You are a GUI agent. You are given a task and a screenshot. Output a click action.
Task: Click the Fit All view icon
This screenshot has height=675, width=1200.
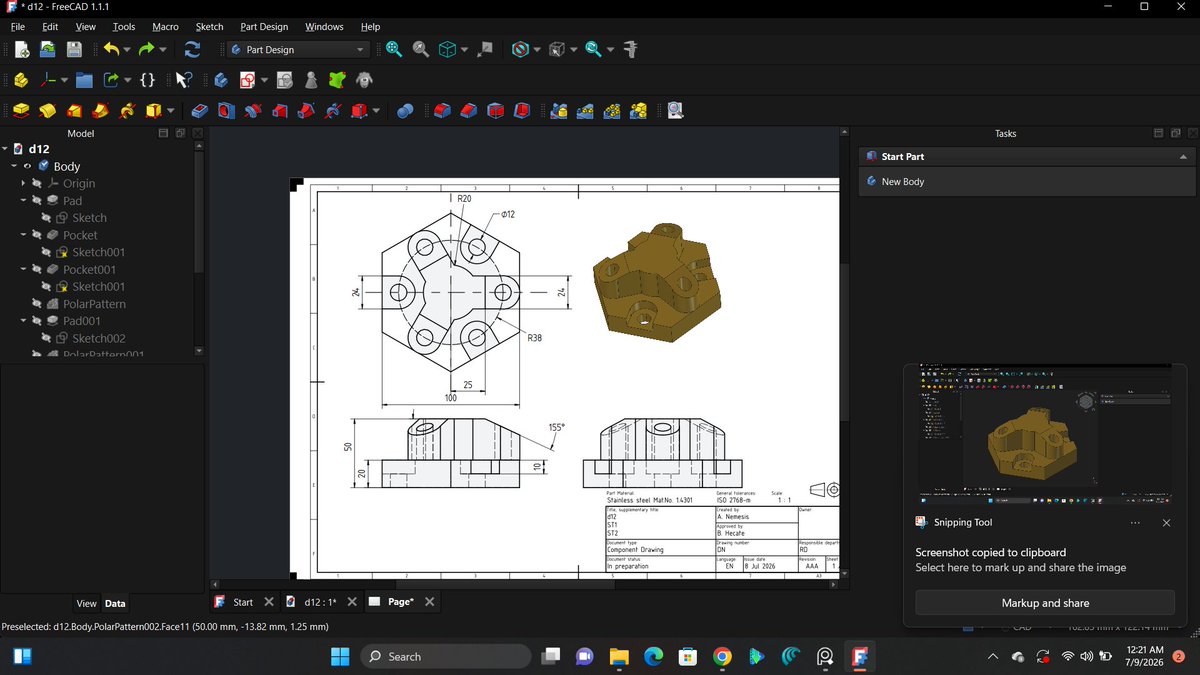tap(394, 49)
